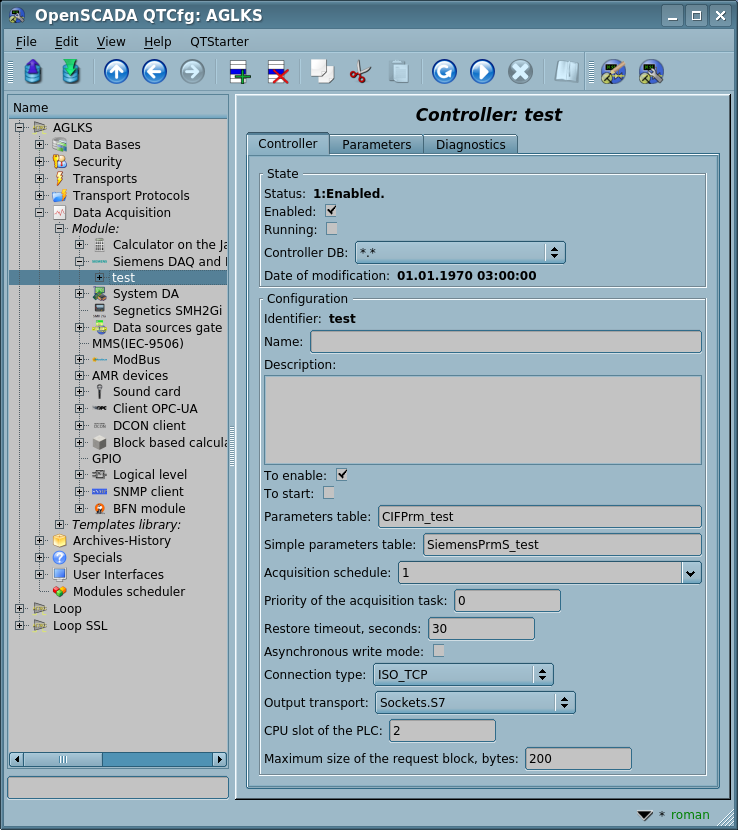Open the View menu
Screen dimensions: 738x830
click(x=111, y=42)
